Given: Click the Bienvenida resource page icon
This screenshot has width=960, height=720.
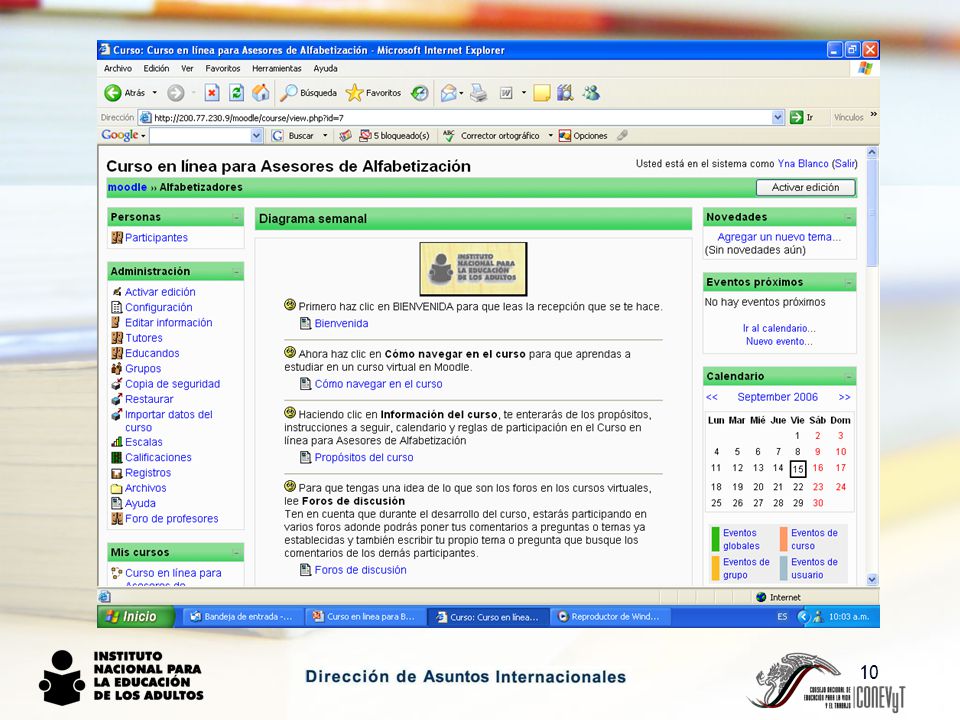Looking at the screenshot, I should point(306,323).
